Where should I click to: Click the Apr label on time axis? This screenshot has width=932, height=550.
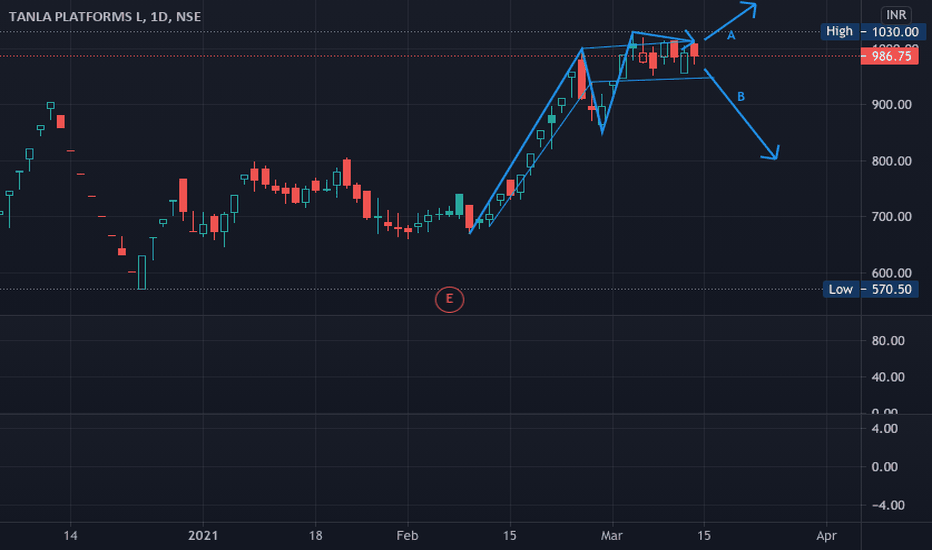click(826, 536)
